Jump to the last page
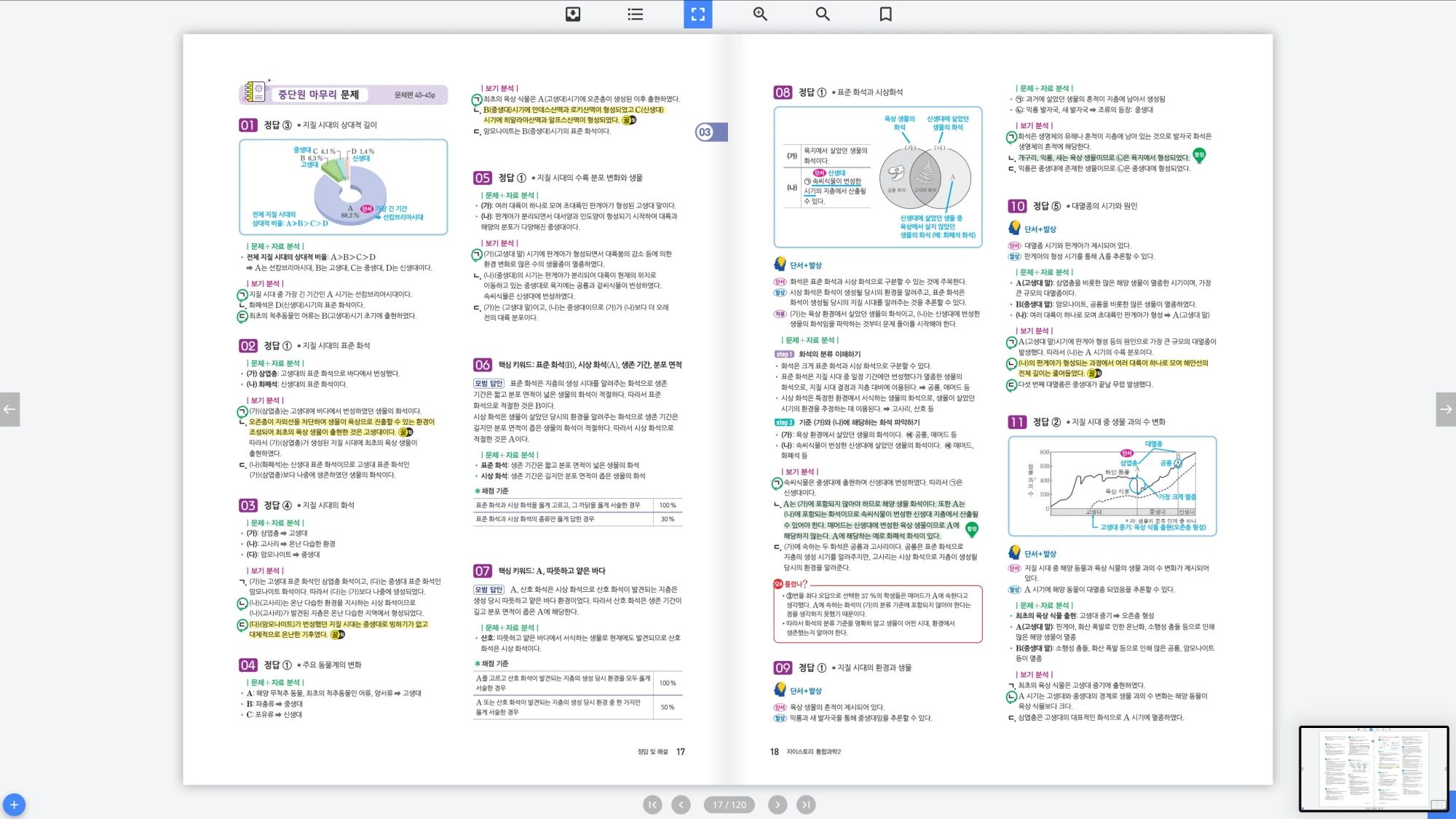This screenshot has width=1456, height=819. 806,804
